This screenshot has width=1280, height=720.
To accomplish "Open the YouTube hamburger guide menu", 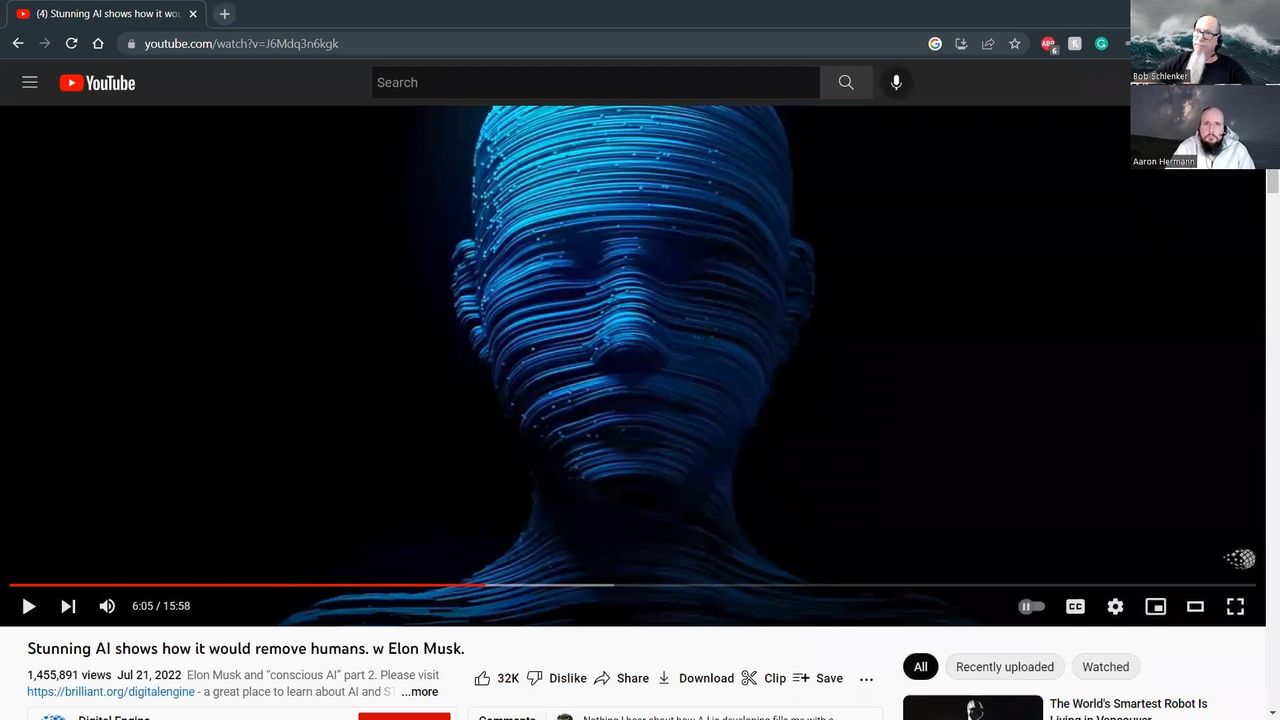I will 30,83.
